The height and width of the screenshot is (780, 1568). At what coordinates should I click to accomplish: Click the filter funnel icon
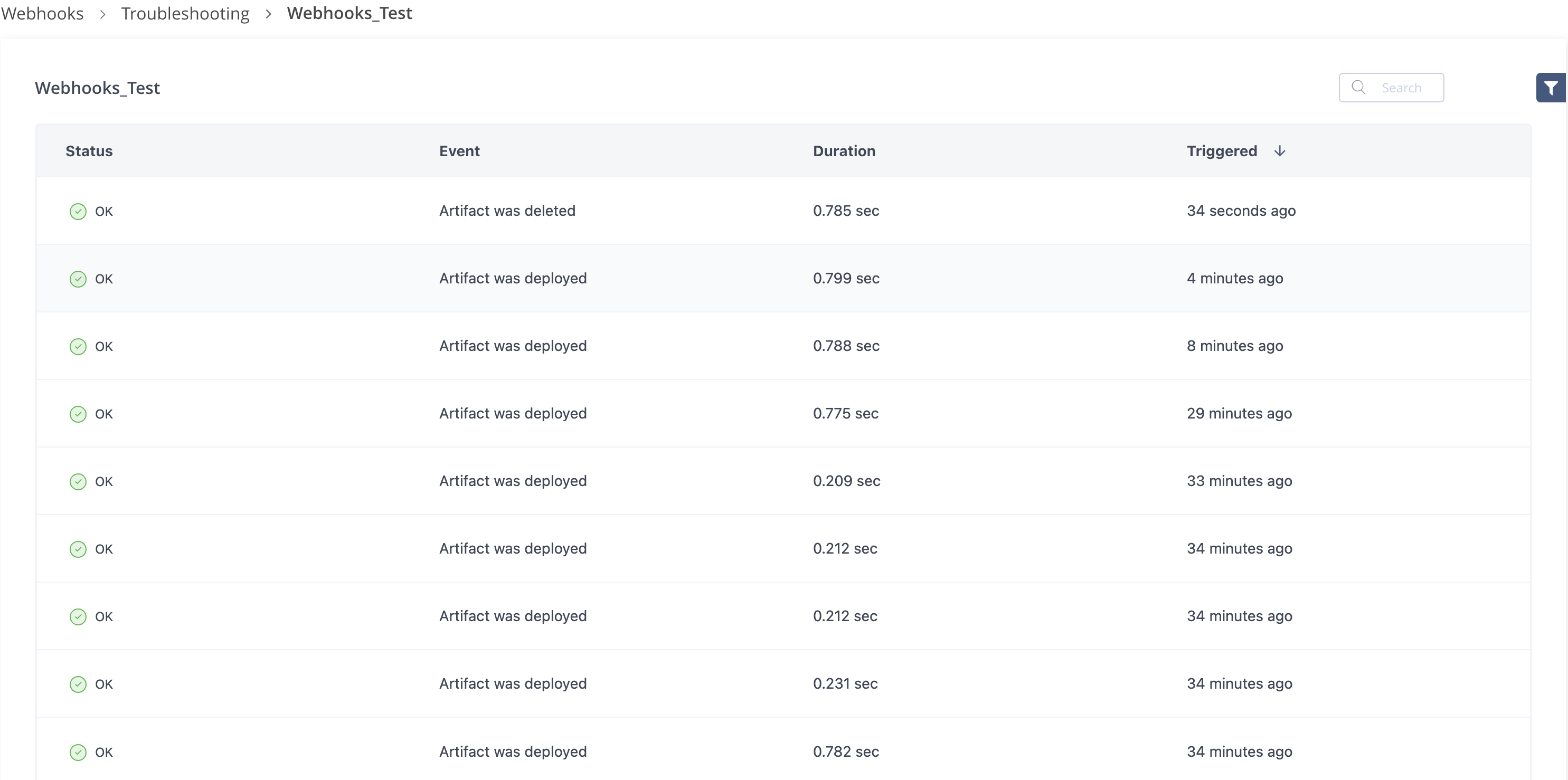click(1551, 88)
